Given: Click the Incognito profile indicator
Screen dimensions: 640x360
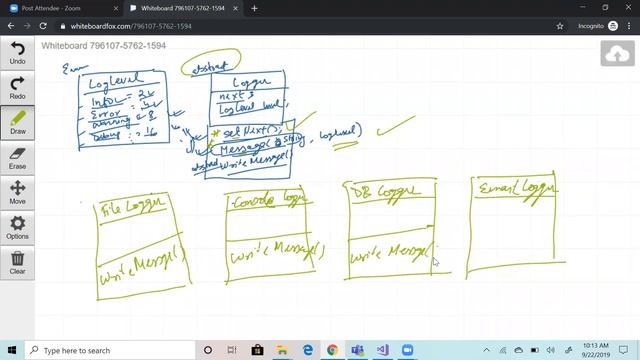Looking at the screenshot, I should coord(598,26).
